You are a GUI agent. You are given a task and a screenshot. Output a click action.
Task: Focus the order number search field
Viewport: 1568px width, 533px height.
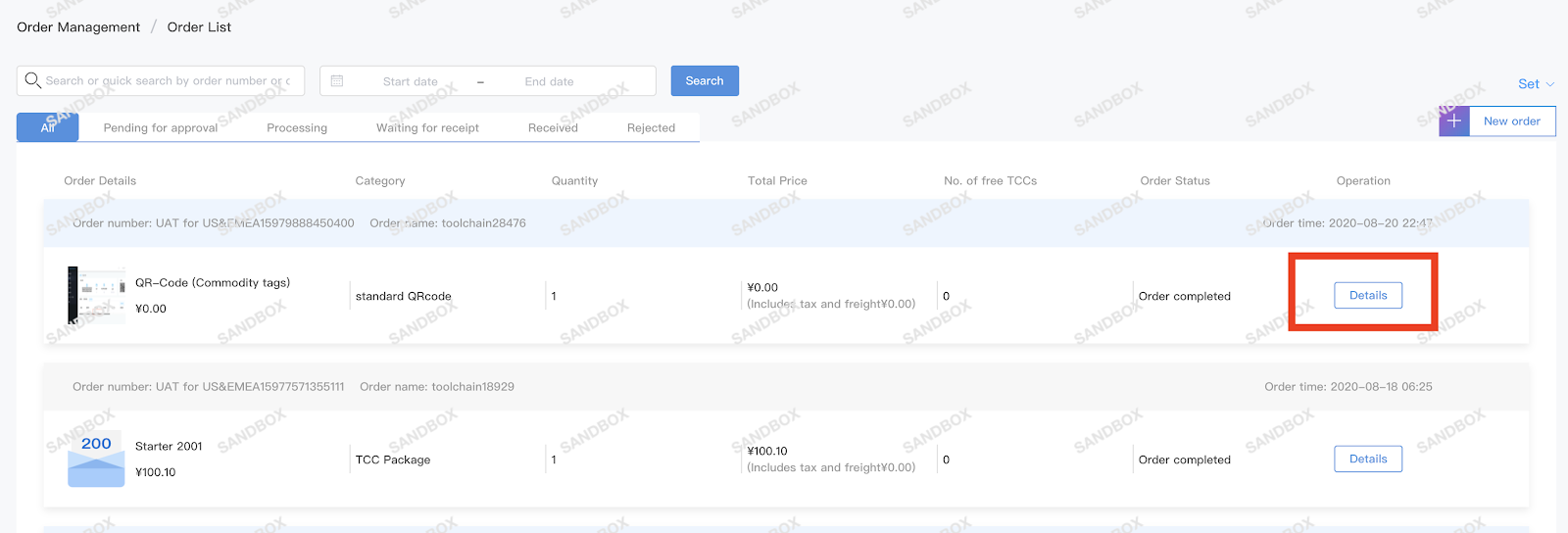[161, 80]
